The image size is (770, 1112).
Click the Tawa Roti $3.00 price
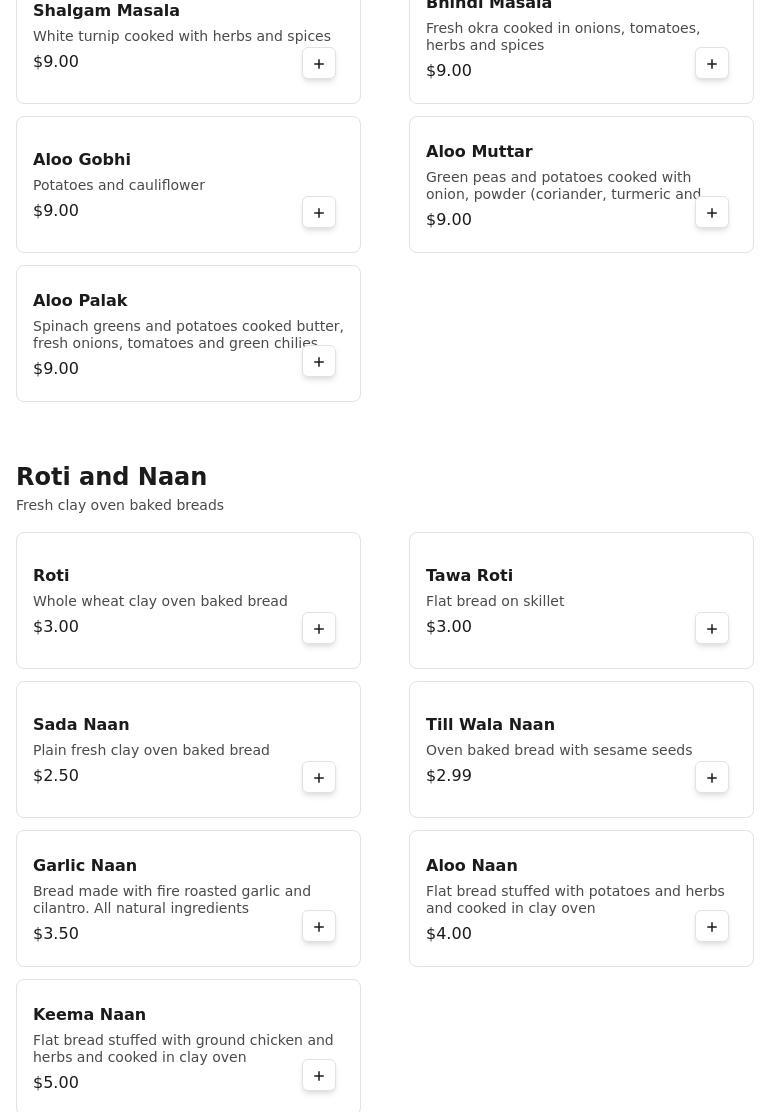point(448,627)
